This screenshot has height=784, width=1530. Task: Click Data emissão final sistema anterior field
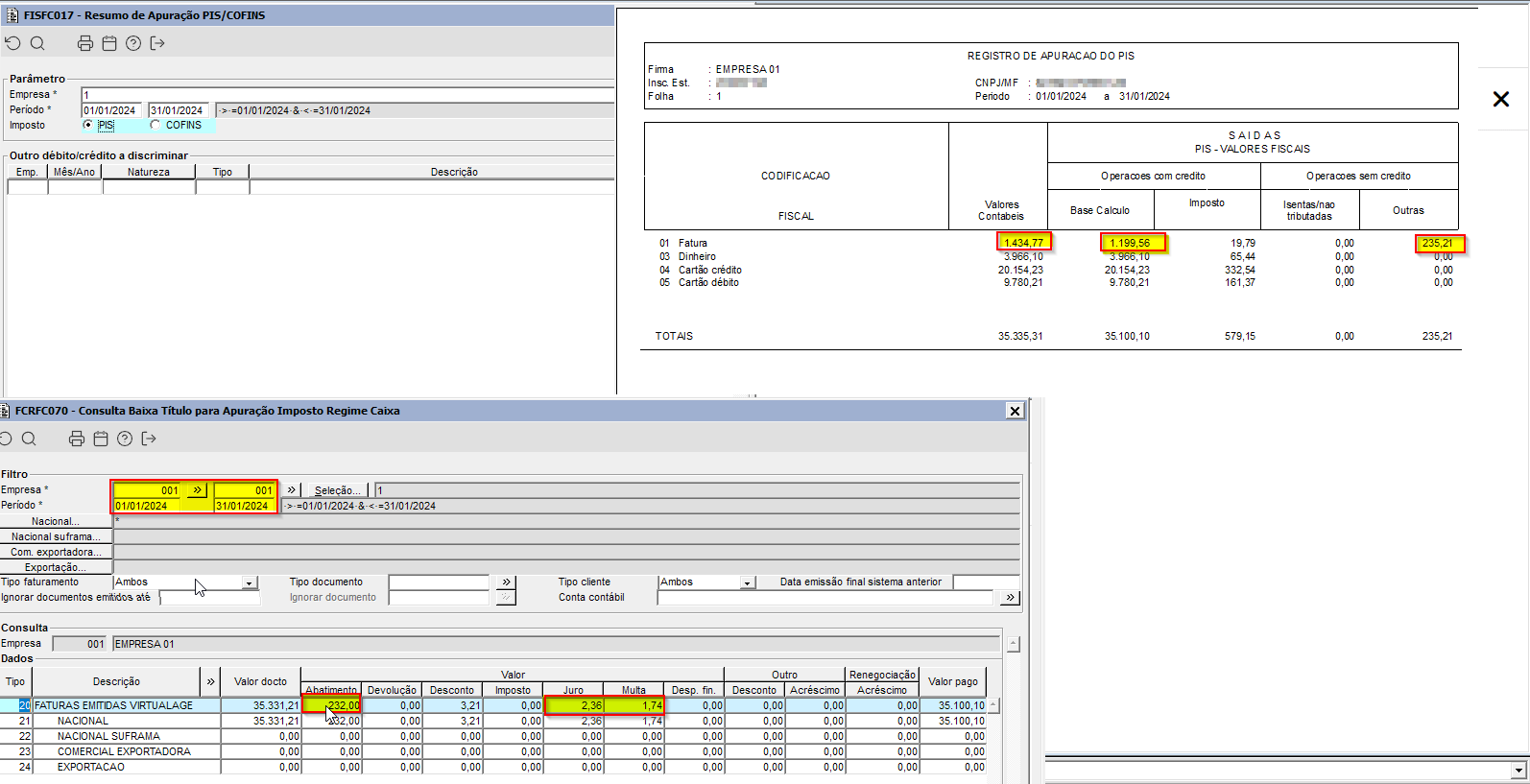pyautogui.click(x=986, y=582)
